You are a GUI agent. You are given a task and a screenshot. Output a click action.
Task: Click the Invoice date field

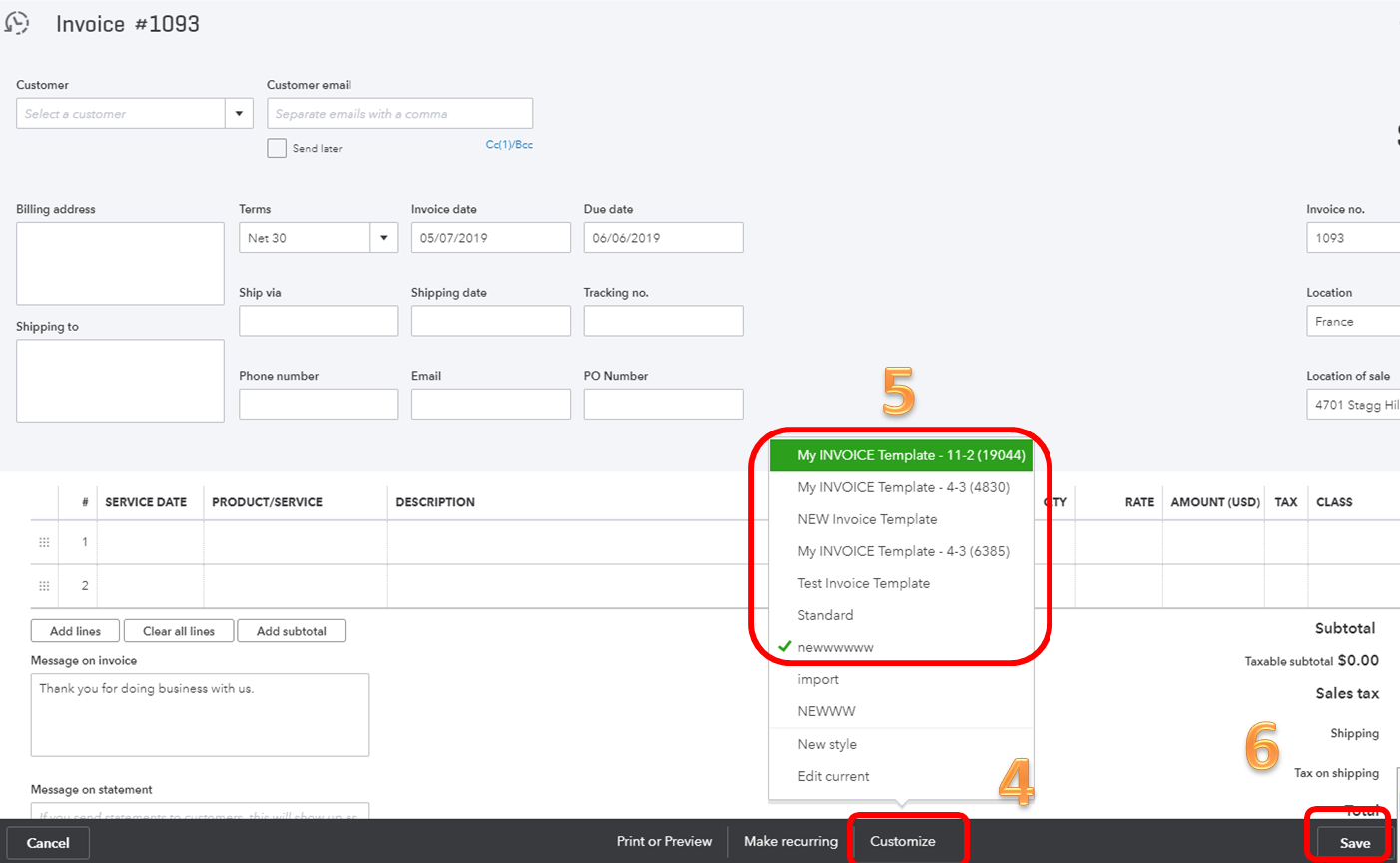click(490, 238)
